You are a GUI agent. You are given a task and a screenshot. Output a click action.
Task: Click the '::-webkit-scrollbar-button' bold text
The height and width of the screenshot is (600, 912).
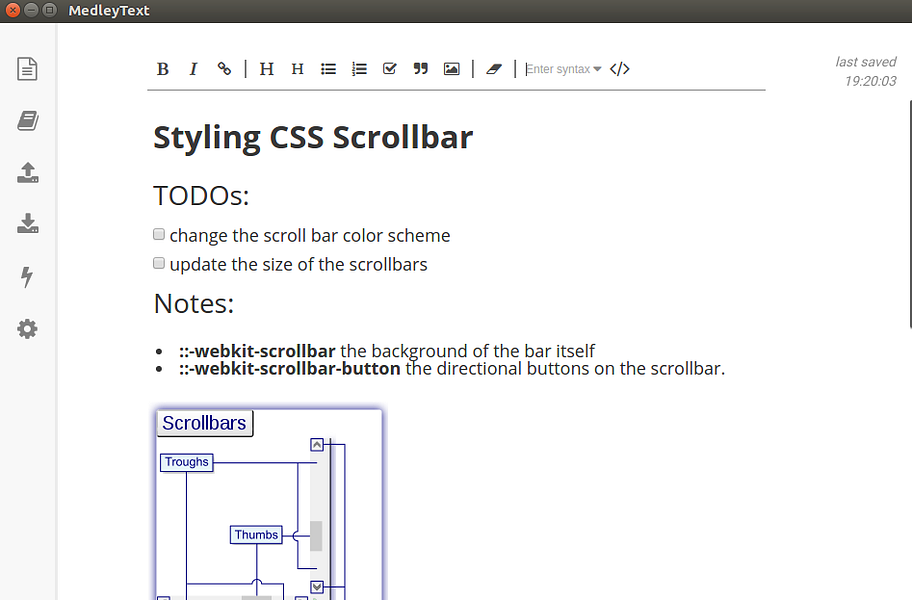(290, 369)
